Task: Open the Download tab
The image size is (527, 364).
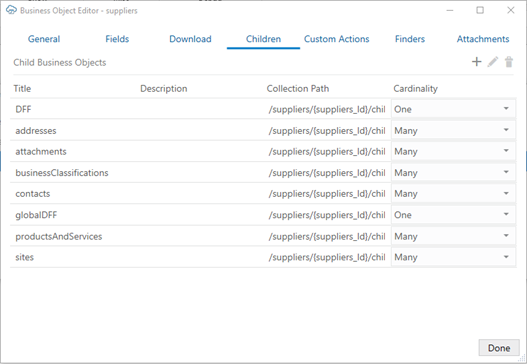Action: coord(190,39)
